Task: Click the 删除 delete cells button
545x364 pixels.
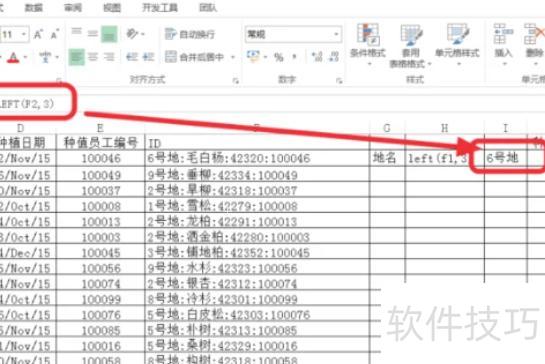Action: point(534,44)
